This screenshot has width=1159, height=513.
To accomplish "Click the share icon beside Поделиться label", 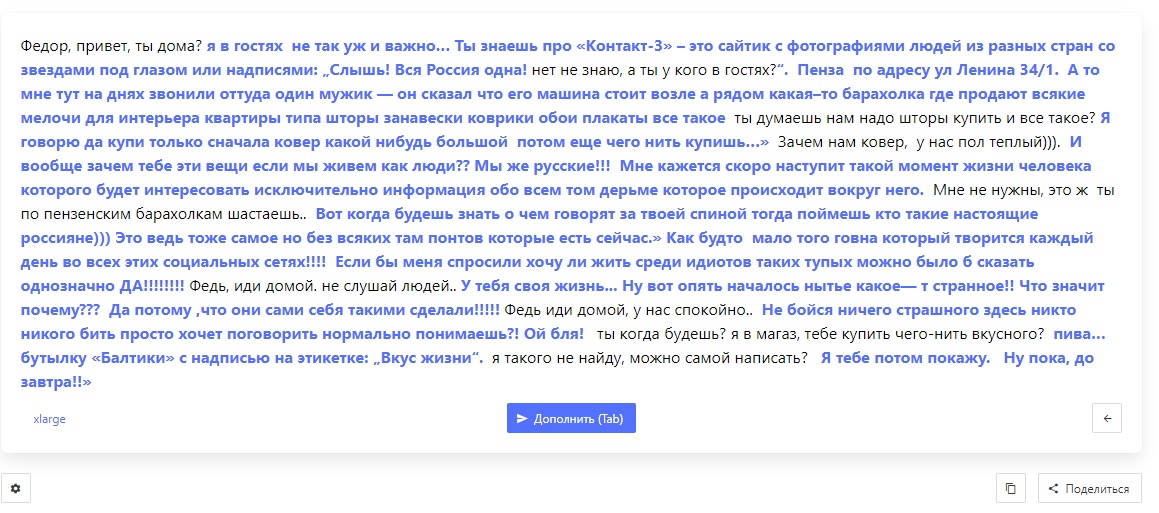I will coord(1053,489).
